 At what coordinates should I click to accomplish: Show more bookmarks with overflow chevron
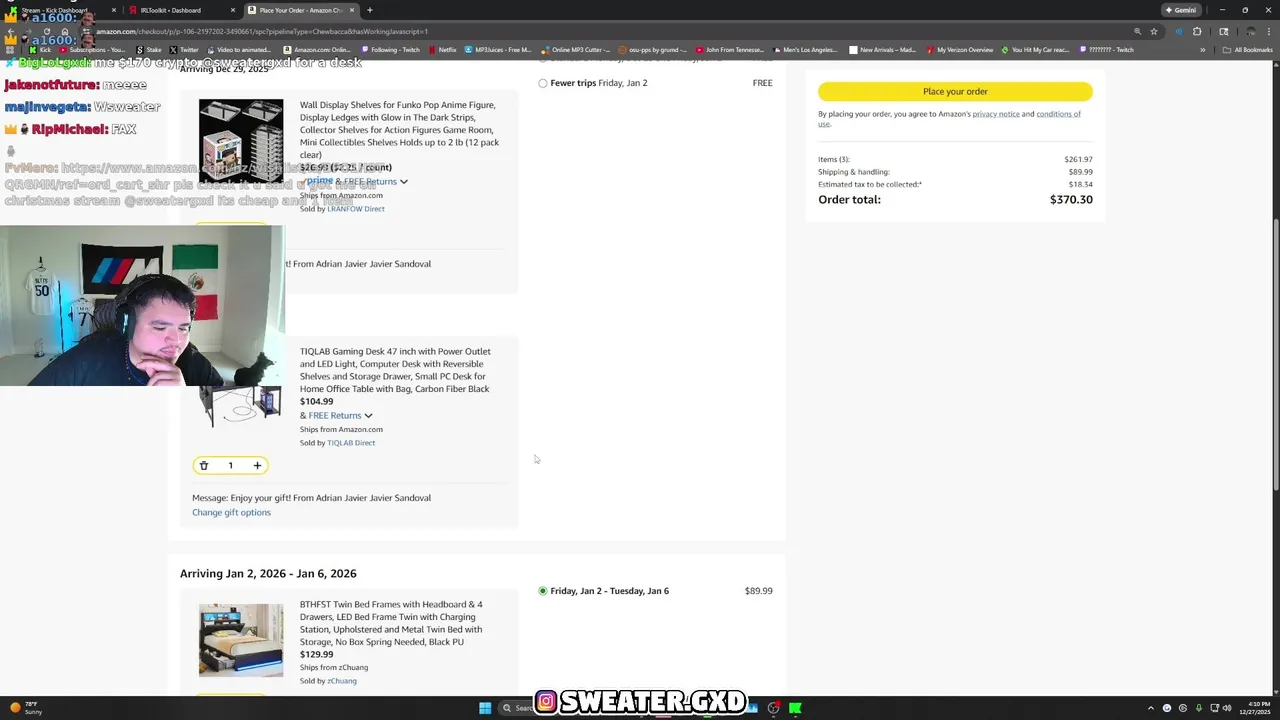tap(1203, 50)
